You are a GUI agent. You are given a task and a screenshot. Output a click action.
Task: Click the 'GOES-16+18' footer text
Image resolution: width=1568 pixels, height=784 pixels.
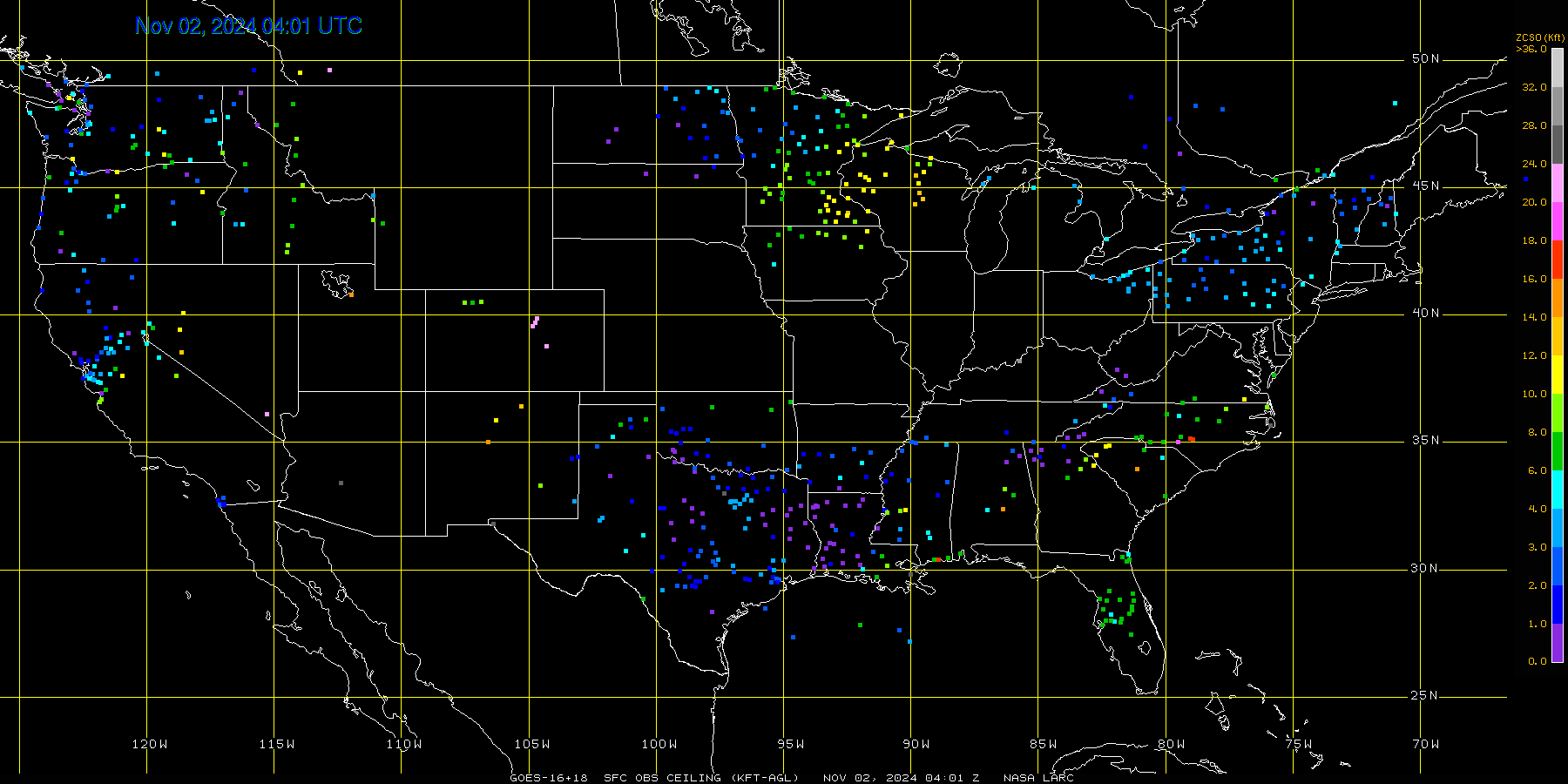(x=549, y=778)
